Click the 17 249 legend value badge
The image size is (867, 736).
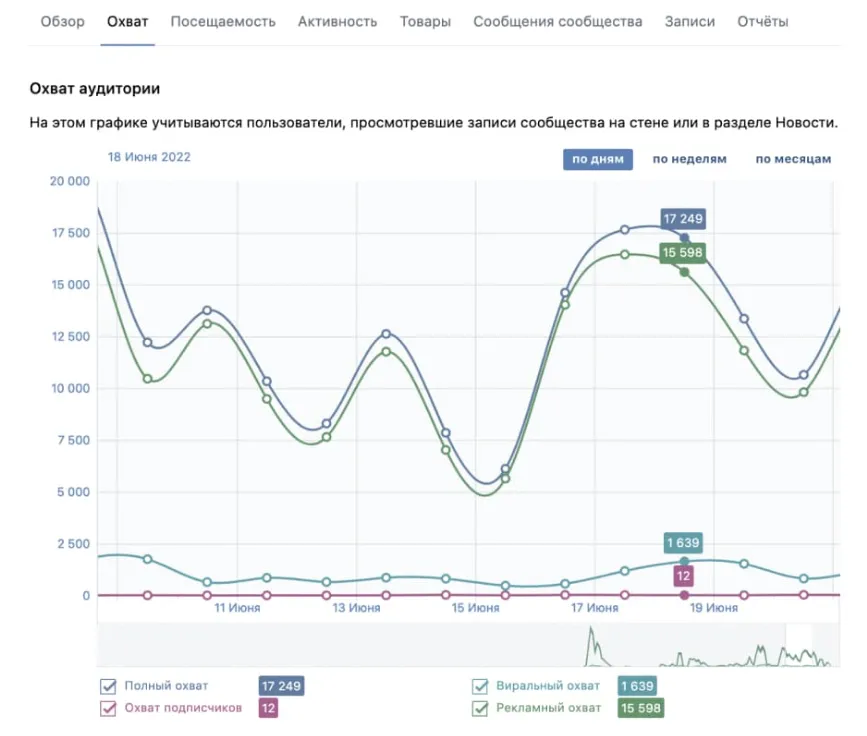pos(281,686)
